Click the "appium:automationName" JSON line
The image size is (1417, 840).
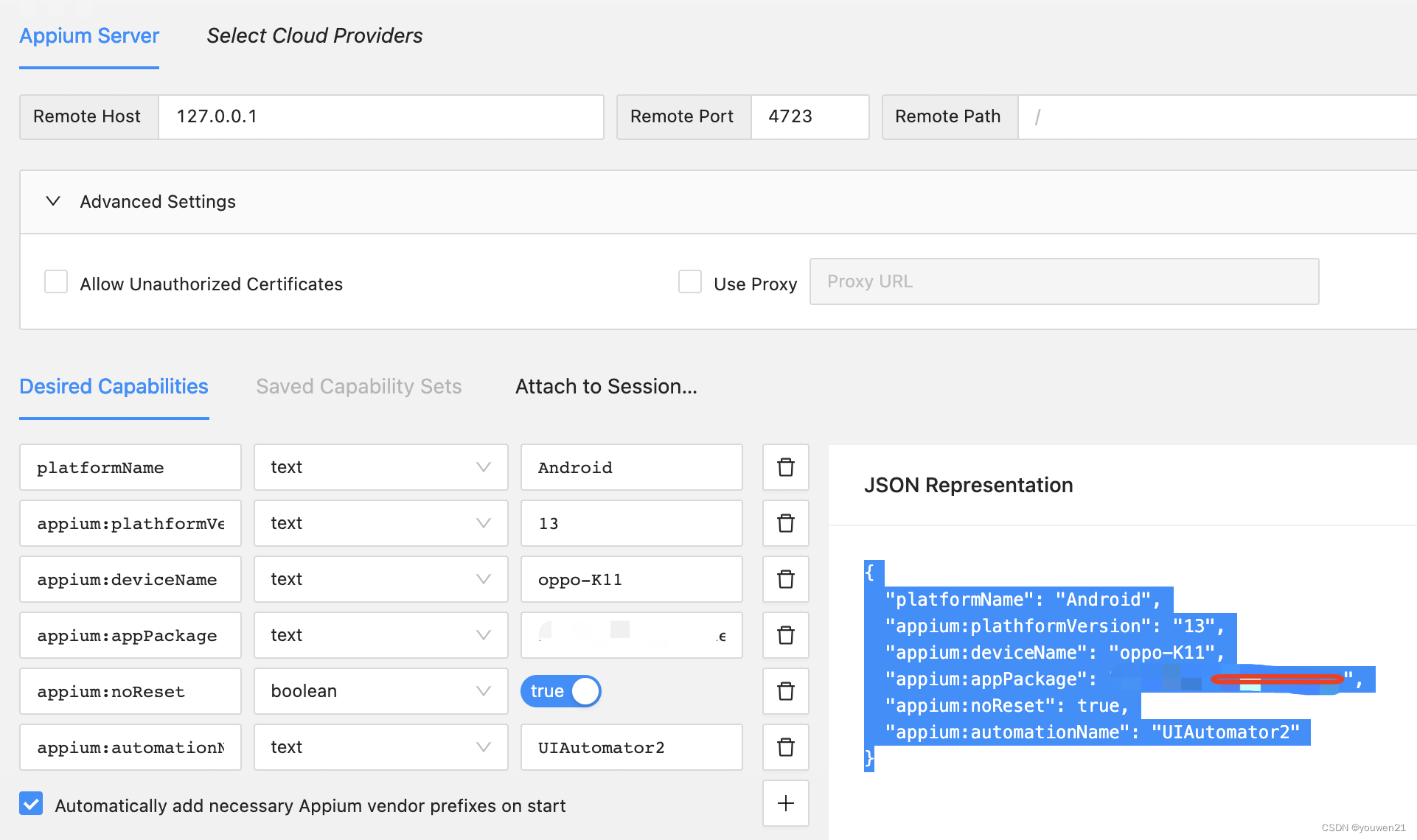click(x=1093, y=732)
